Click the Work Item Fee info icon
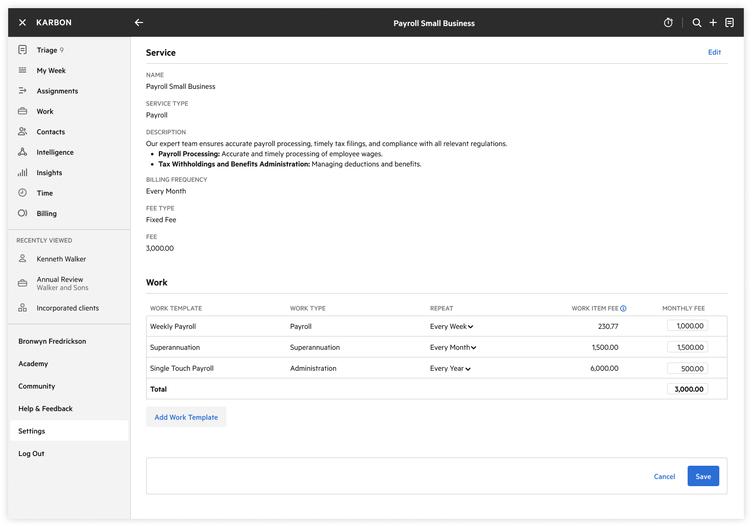The height and width of the screenshot is (527, 752). 623,309
